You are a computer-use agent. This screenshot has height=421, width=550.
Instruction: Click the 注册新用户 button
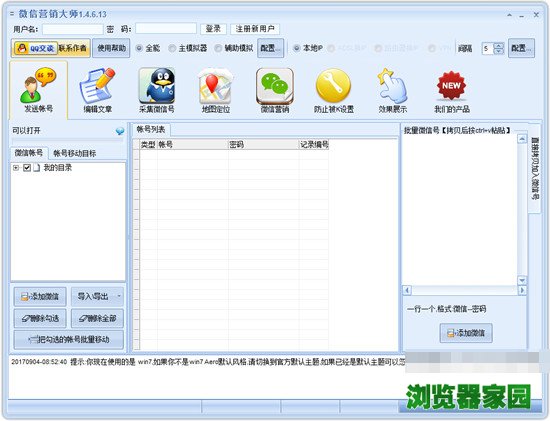point(255,29)
